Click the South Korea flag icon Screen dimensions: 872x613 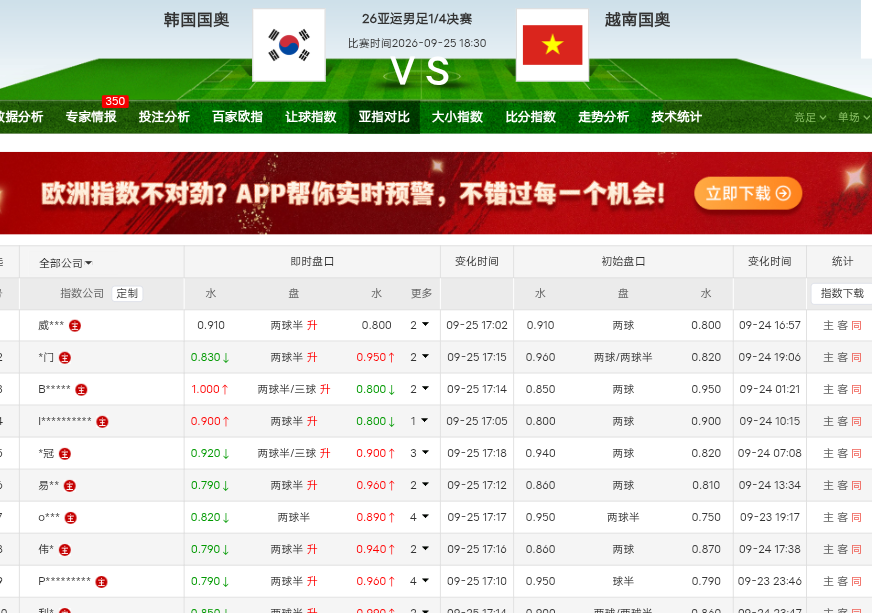pos(289,45)
